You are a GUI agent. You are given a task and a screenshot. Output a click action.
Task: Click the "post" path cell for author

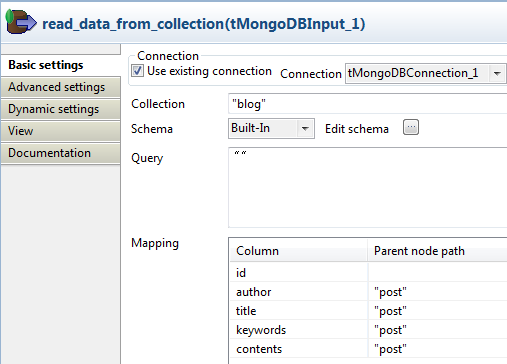click(438, 292)
